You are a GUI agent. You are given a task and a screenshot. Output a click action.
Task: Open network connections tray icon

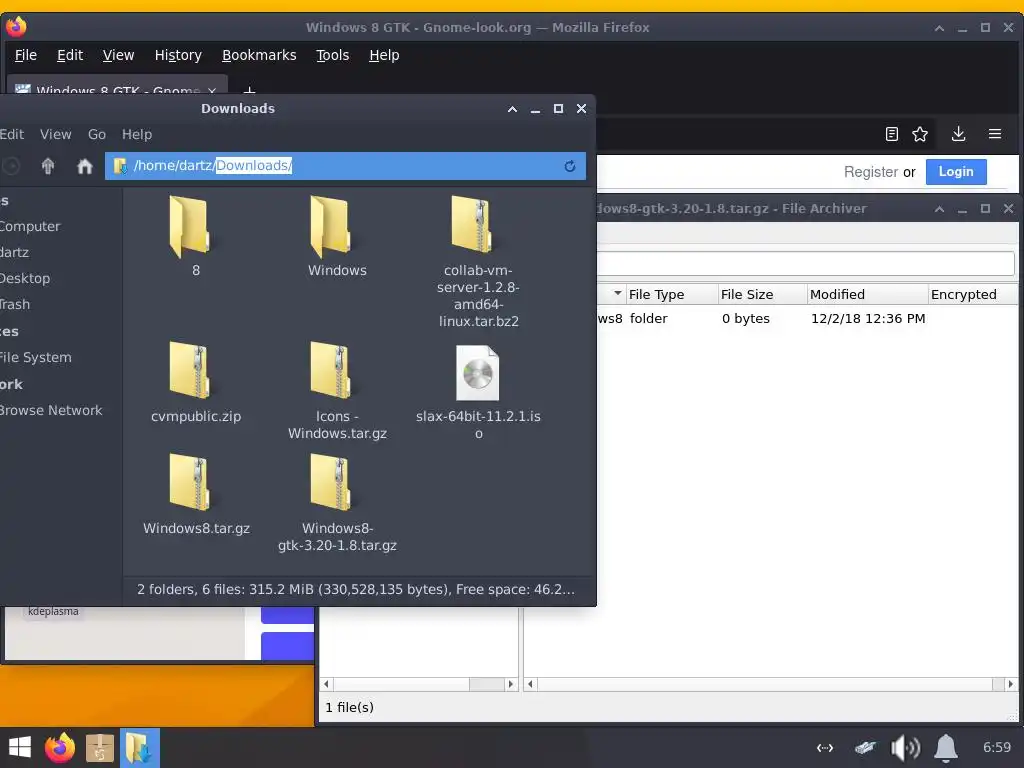click(x=825, y=748)
